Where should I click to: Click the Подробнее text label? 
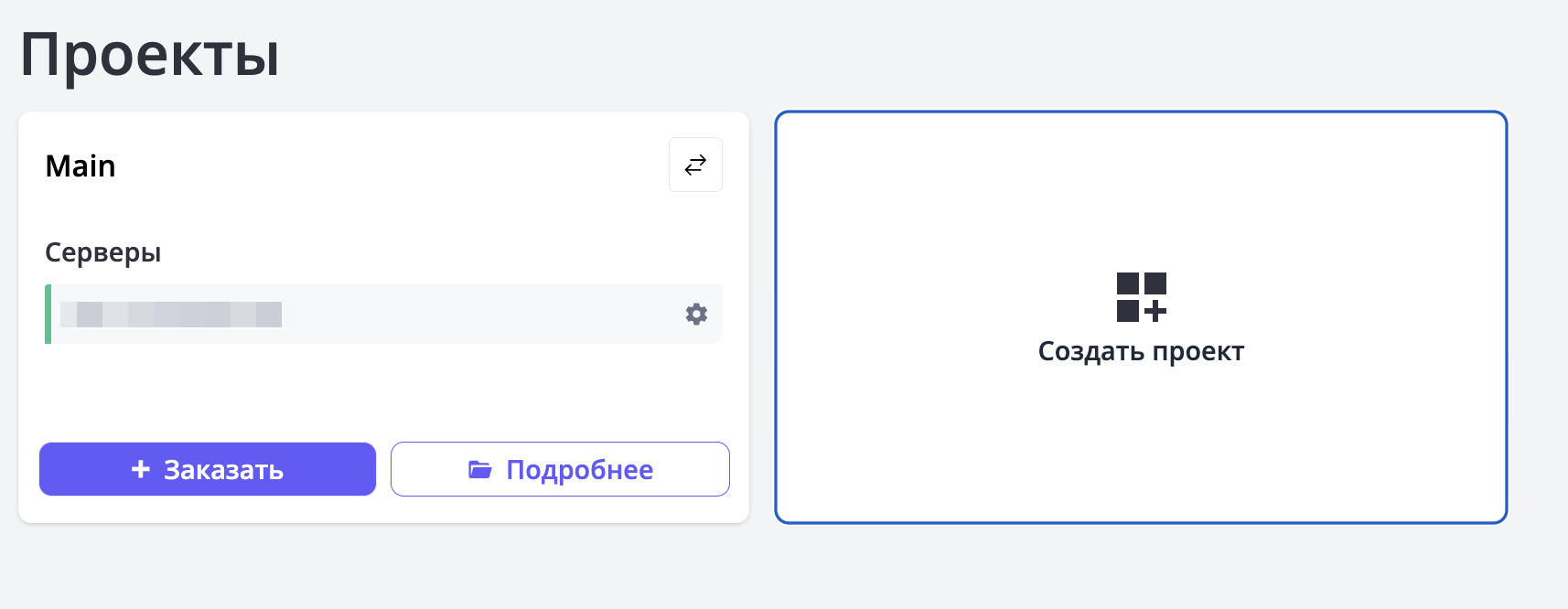click(x=579, y=470)
